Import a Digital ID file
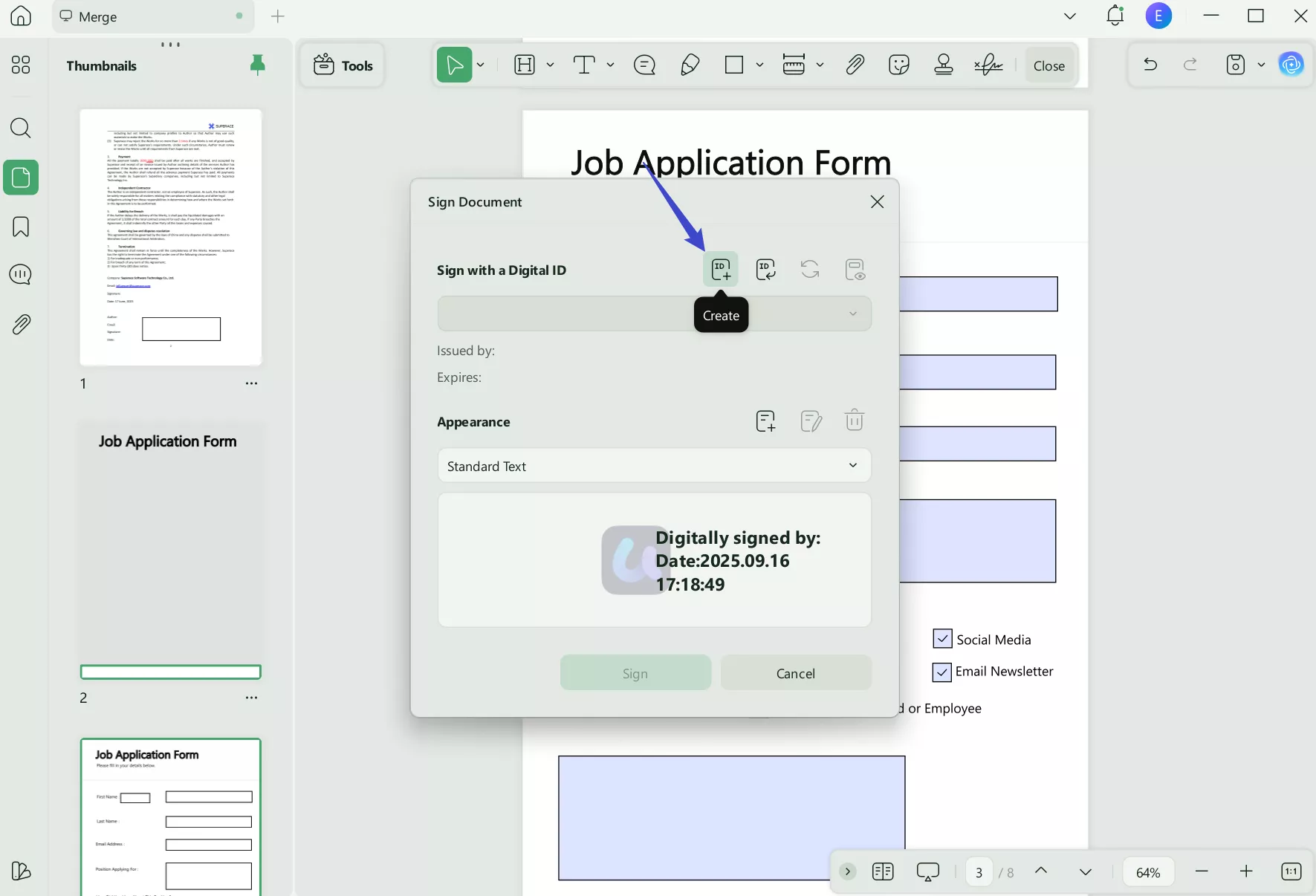 point(765,269)
